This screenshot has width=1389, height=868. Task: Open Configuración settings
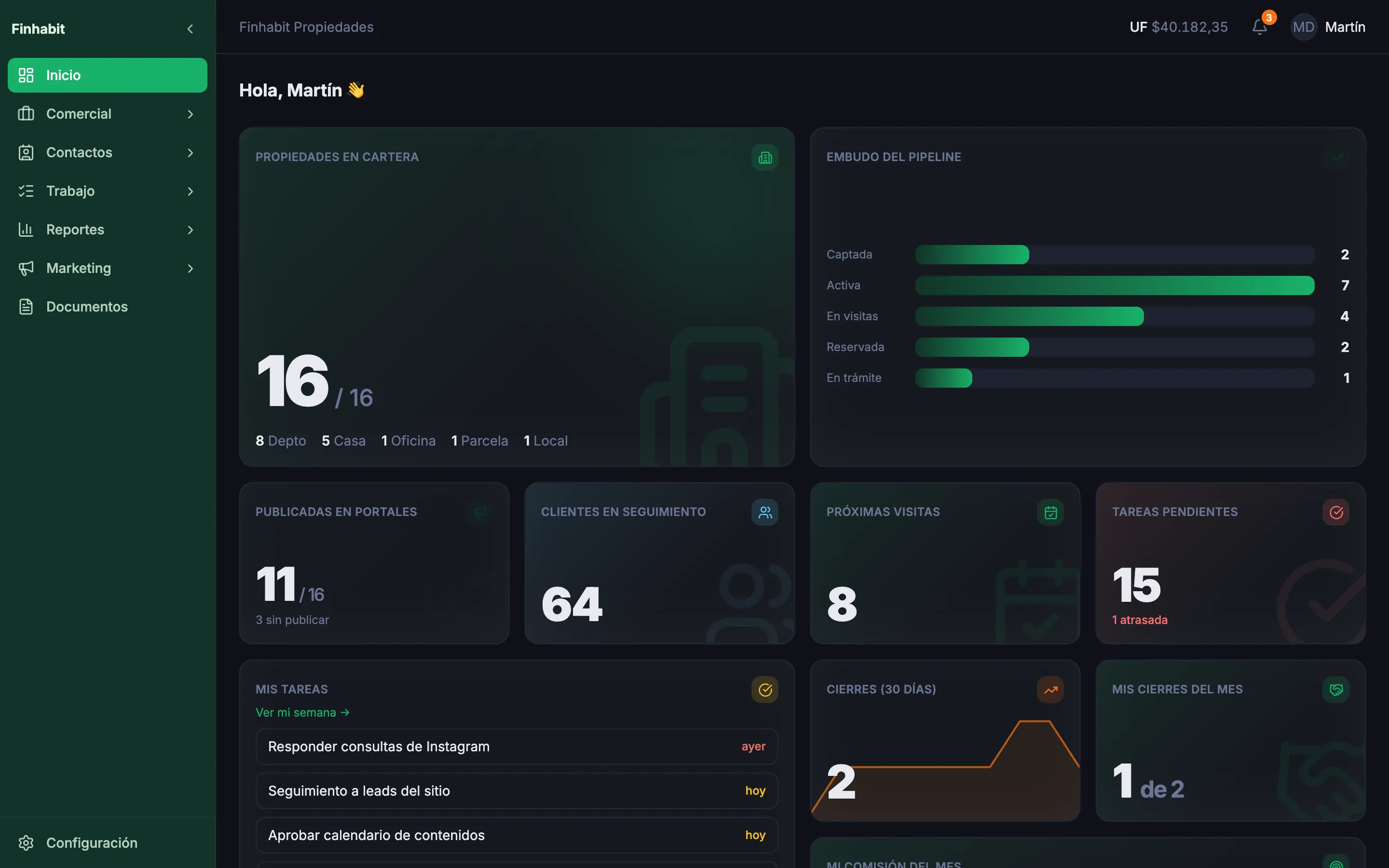(108, 843)
